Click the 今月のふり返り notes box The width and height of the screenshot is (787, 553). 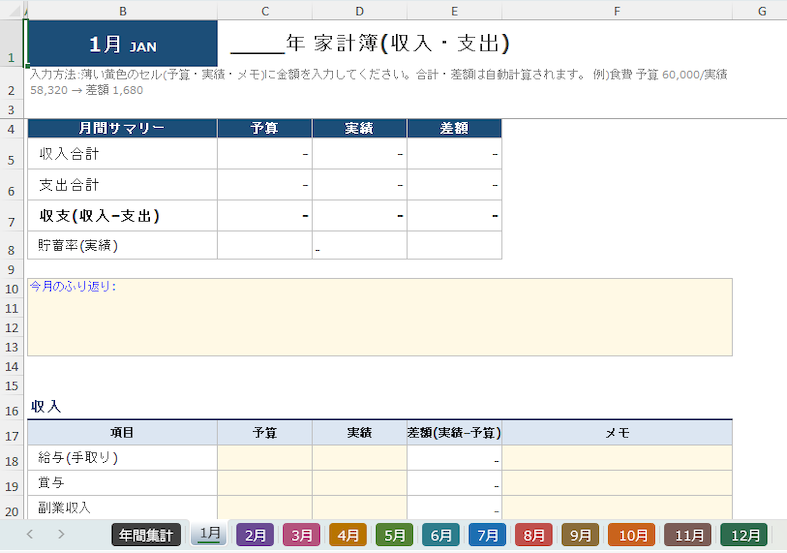point(380,317)
